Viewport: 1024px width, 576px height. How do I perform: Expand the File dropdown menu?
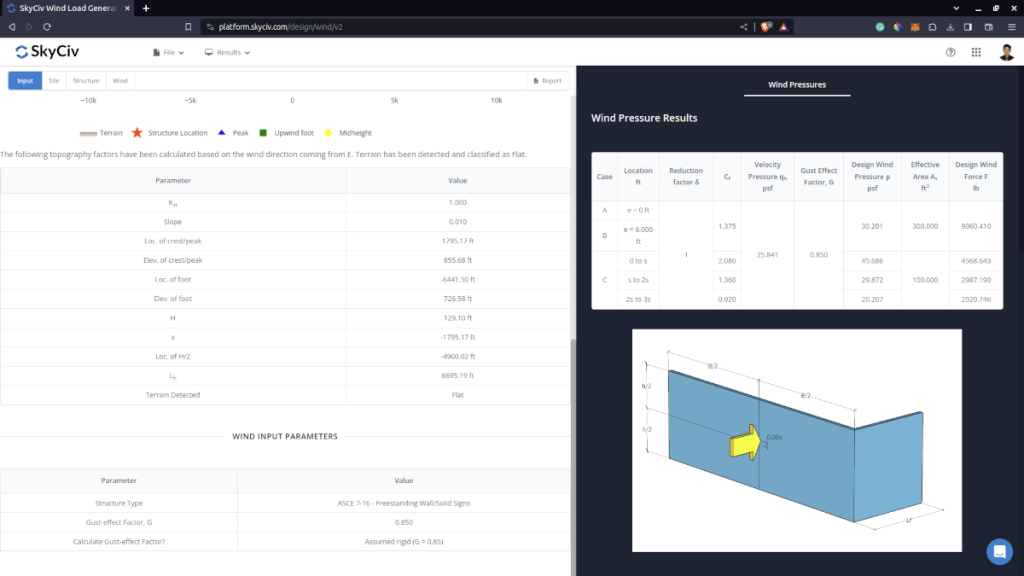coord(168,52)
